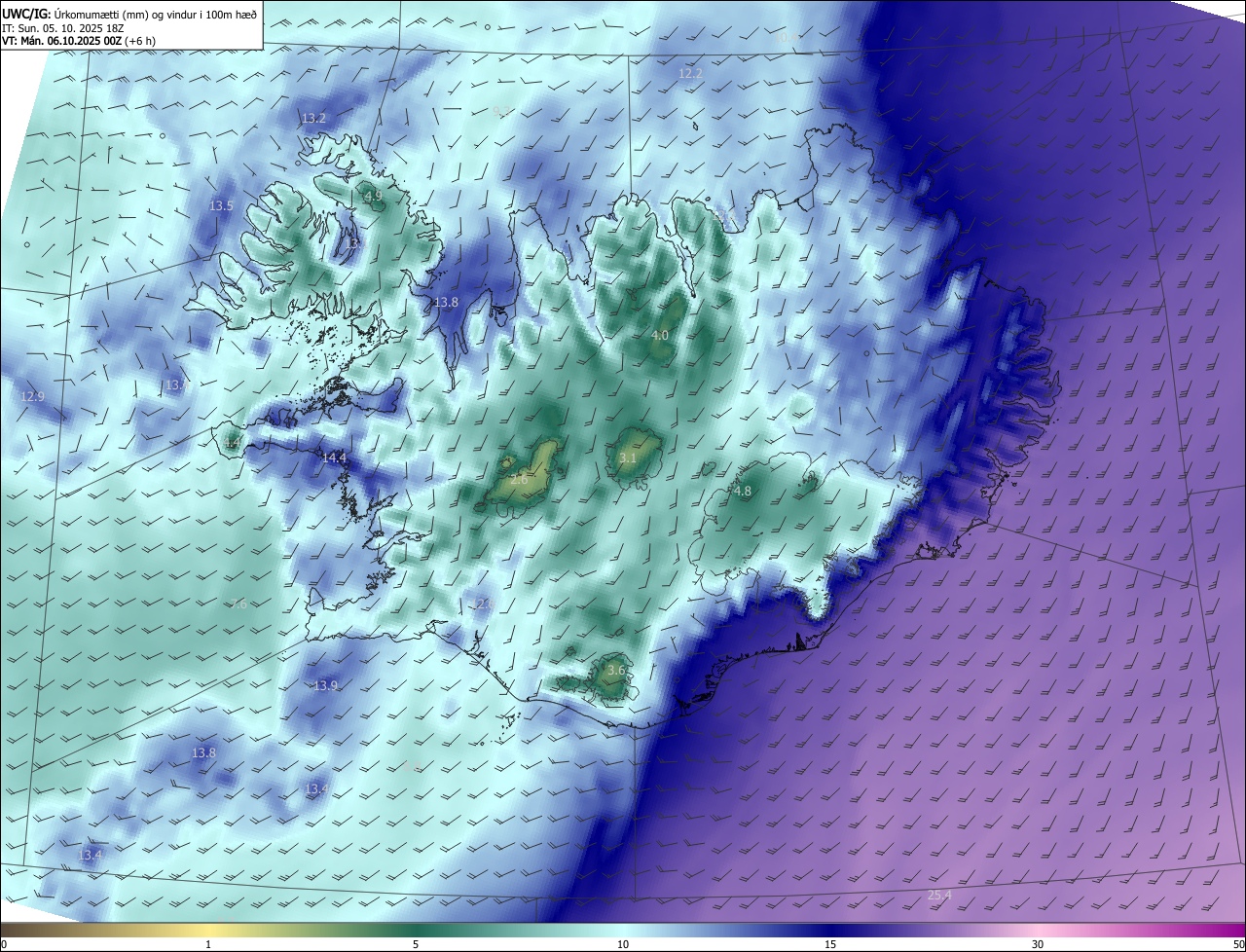Click the 15 tick on the colour scale
This screenshot has height=952, width=1246.
tap(830, 944)
